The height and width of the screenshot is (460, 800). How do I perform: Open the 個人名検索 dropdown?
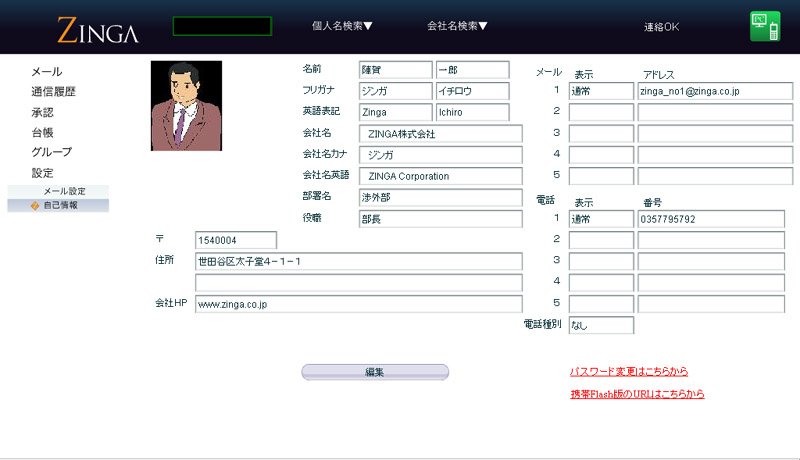[x=342, y=25]
